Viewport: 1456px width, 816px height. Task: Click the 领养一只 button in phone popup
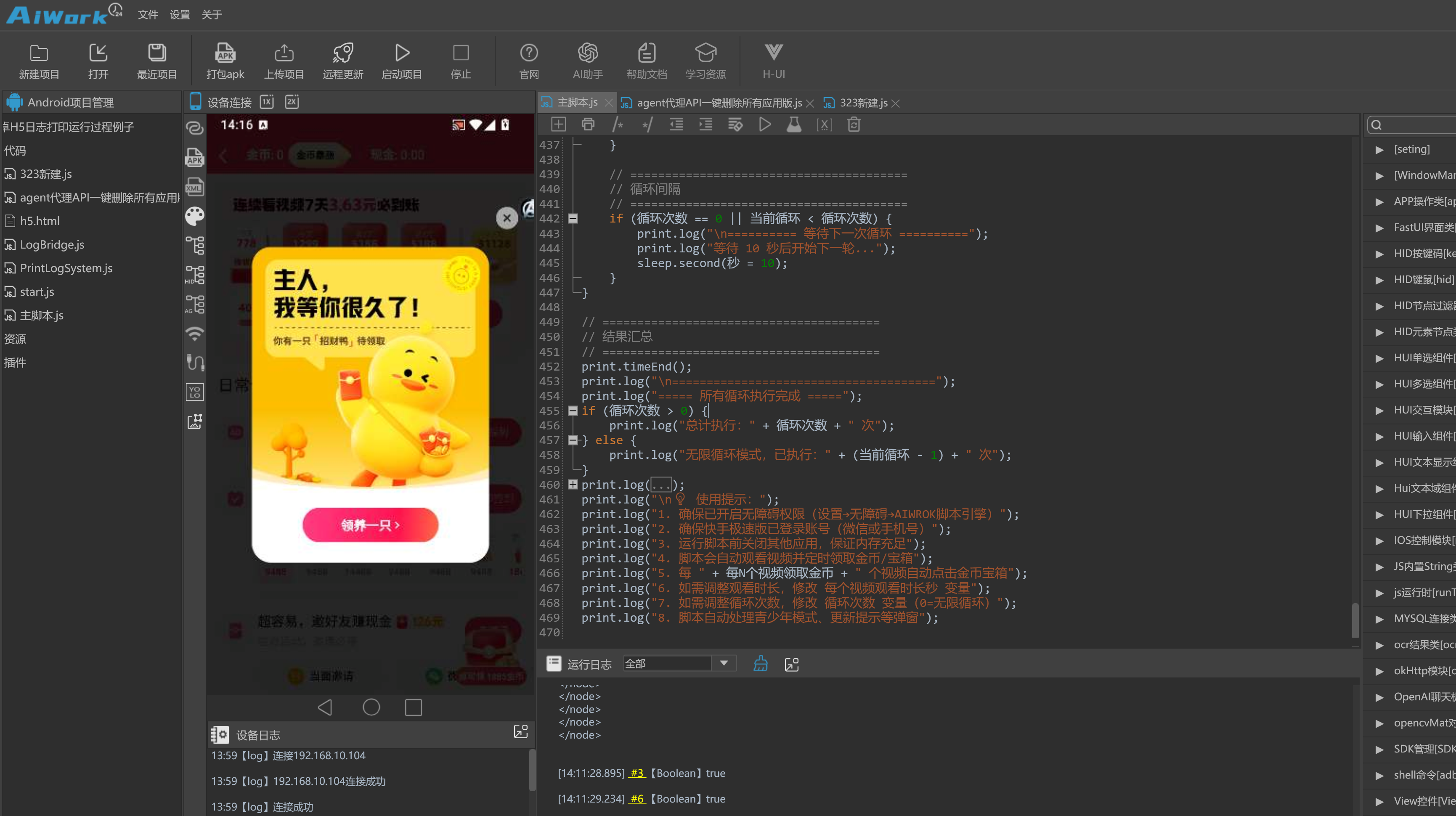pyautogui.click(x=370, y=525)
